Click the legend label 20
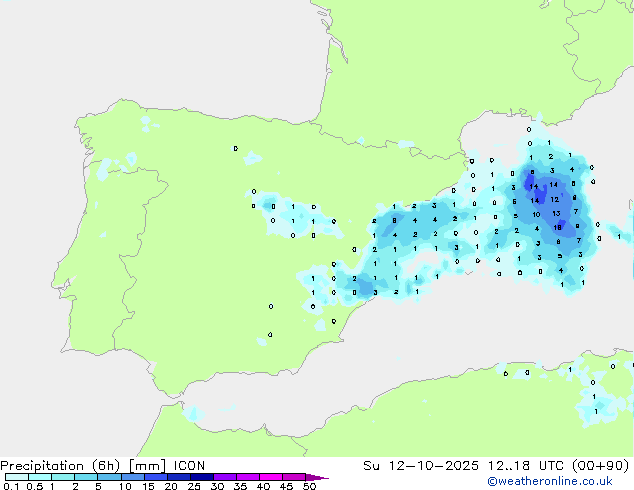The width and height of the screenshot is (634, 490). (x=171, y=486)
